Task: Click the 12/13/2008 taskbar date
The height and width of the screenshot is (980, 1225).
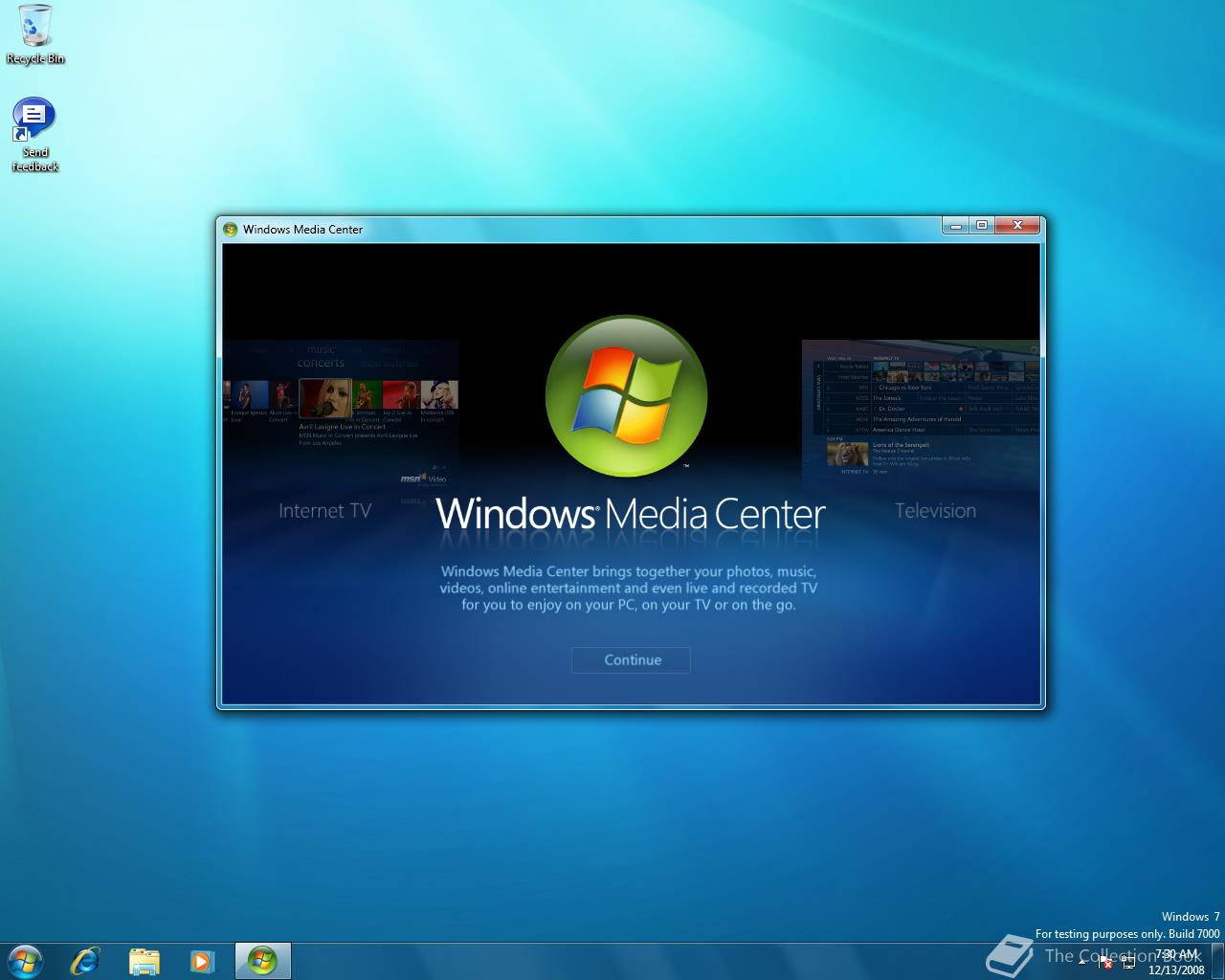Action: point(1176,969)
